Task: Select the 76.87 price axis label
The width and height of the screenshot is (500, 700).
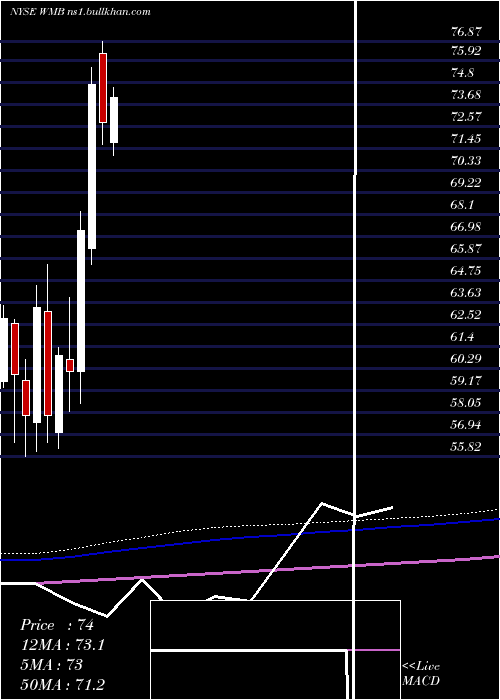Action: pyautogui.click(x=466, y=31)
